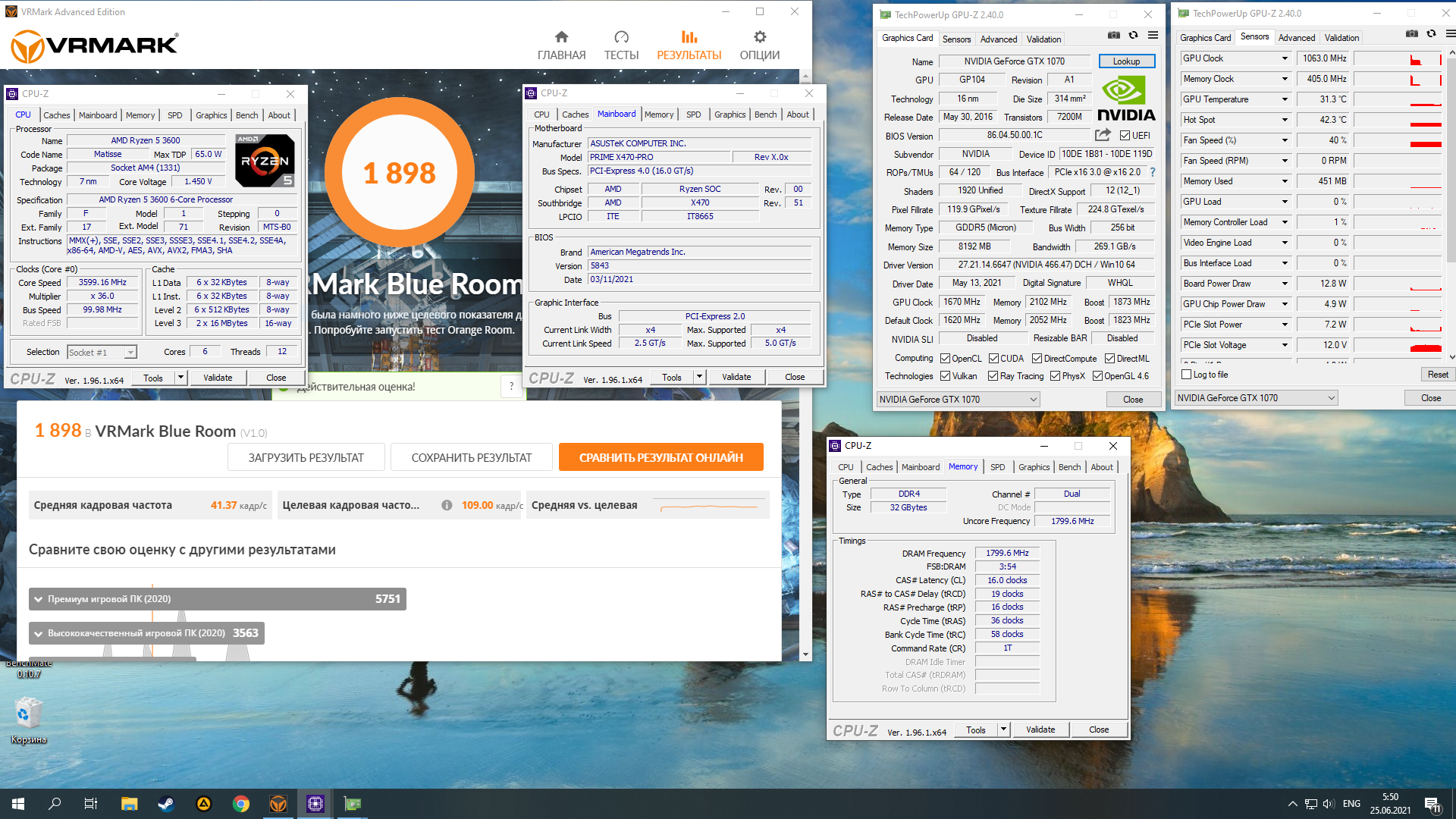Viewport: 1456px width, 819px height.
Task: Open the GPU Clock sensor dropdown
Action: (1285, 58)
